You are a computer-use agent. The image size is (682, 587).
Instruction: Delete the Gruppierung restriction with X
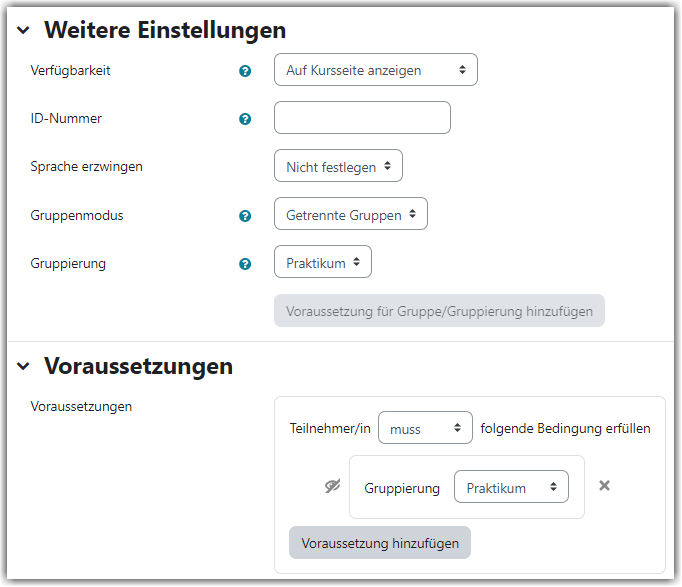604,485
